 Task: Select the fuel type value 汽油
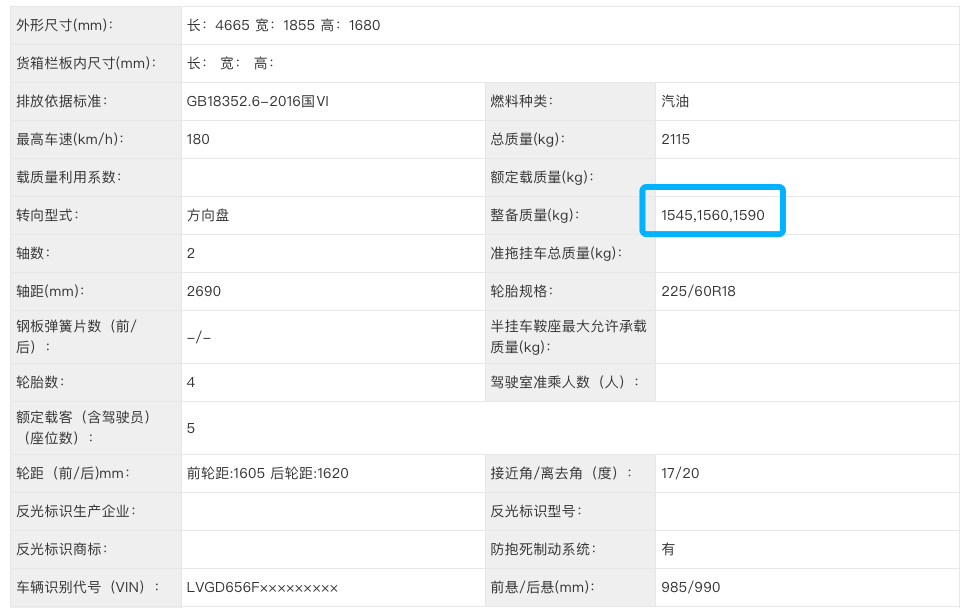pos(675,101)
